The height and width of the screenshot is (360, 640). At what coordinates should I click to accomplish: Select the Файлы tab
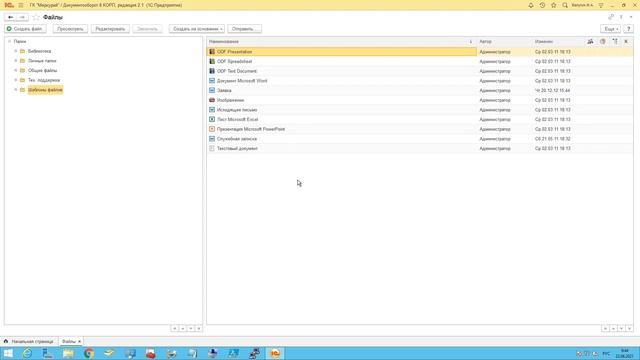pos(69,341)
